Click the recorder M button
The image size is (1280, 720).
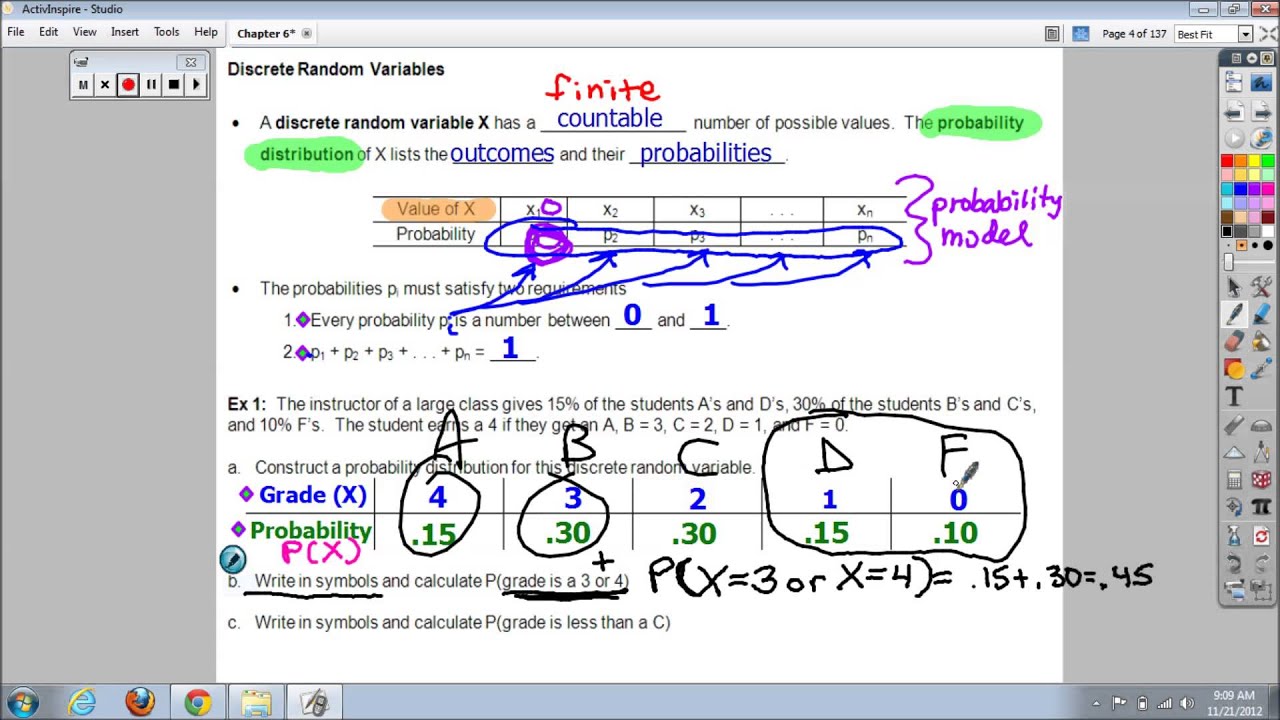83,85
